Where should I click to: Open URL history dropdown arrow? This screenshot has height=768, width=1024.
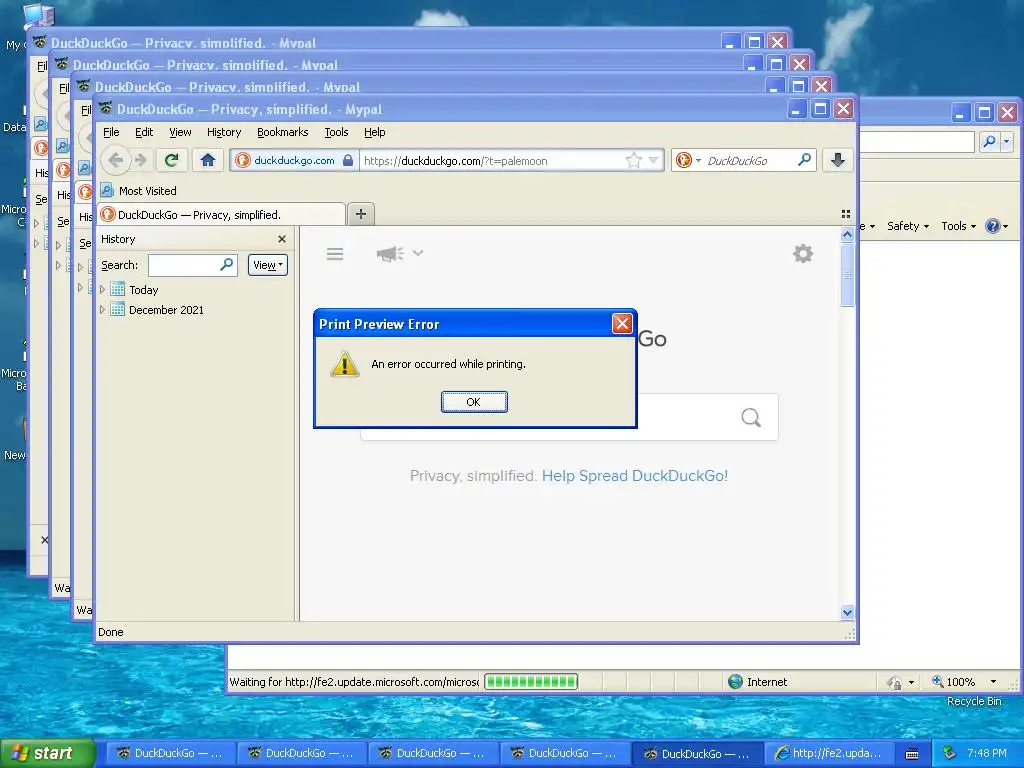tap(654, 161)
